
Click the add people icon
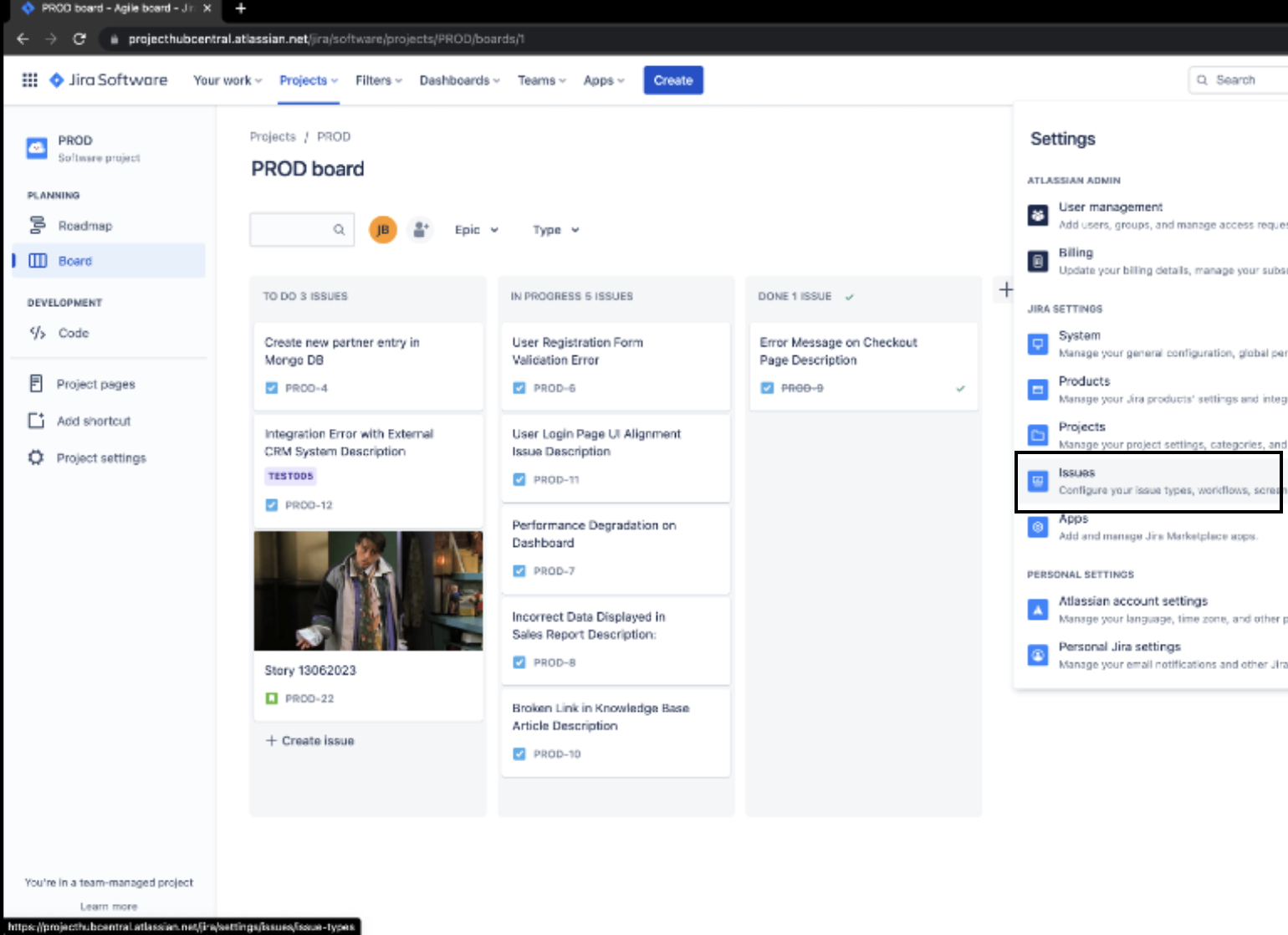(x=421, y=230)
